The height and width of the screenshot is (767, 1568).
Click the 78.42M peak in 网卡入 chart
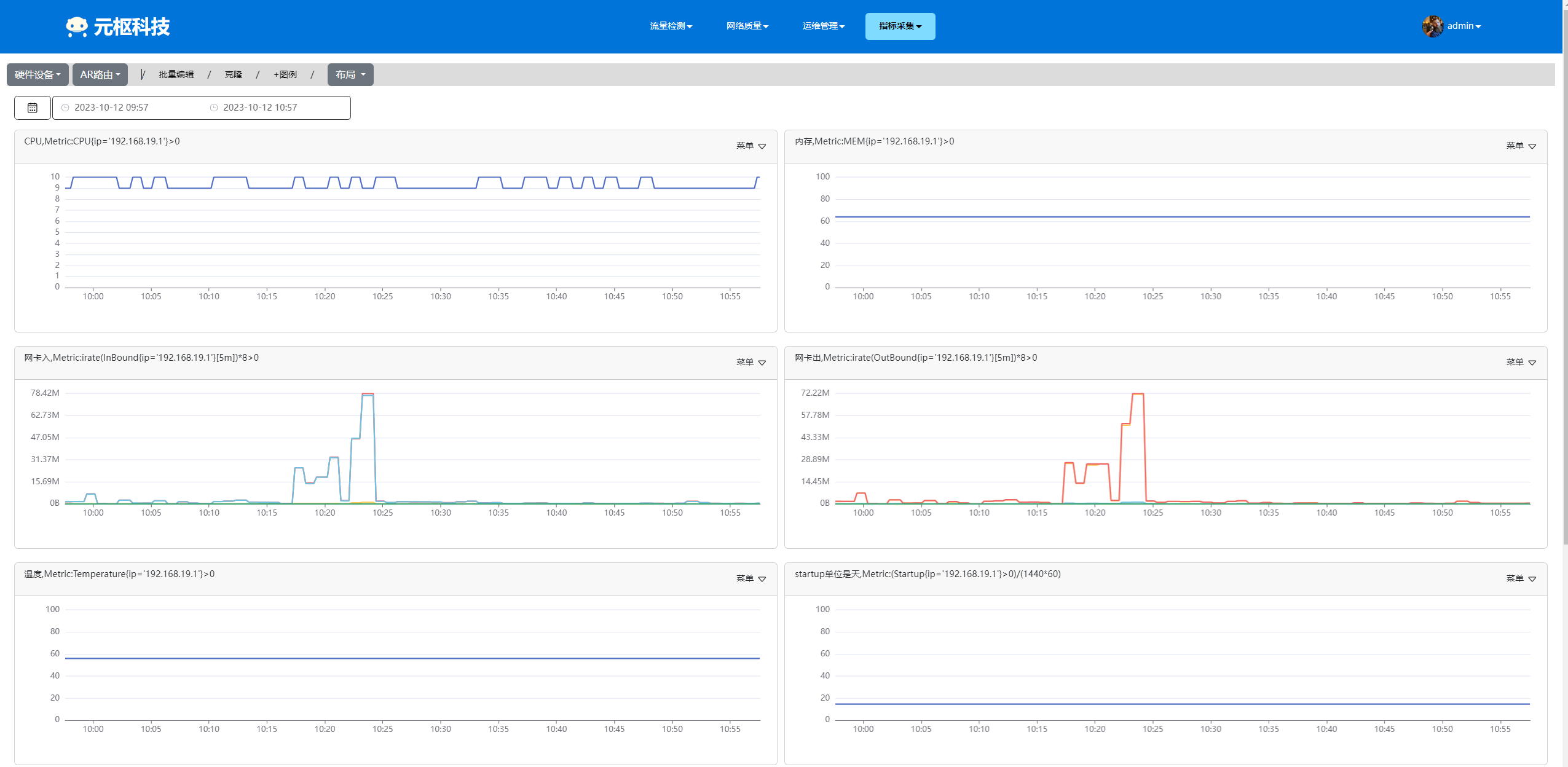coord(368,394)
